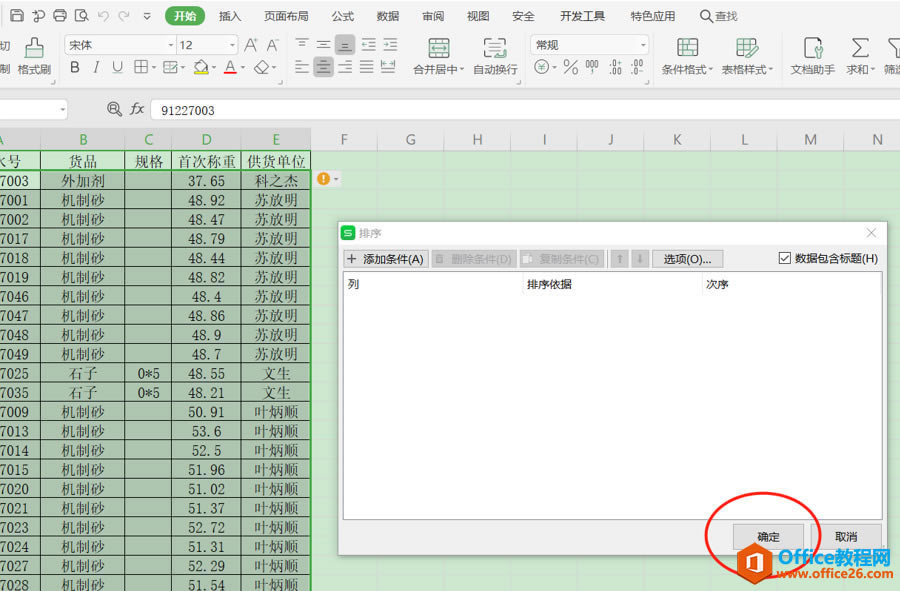
Task: Expand the error warning indicator dropdown
Action: tap(336, 179)
